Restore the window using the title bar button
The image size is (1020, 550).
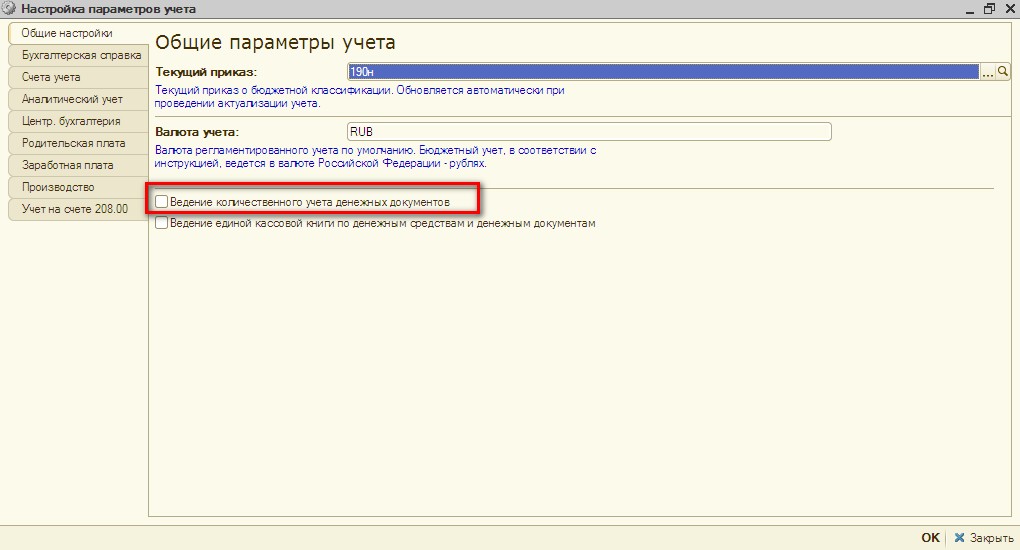990,9
